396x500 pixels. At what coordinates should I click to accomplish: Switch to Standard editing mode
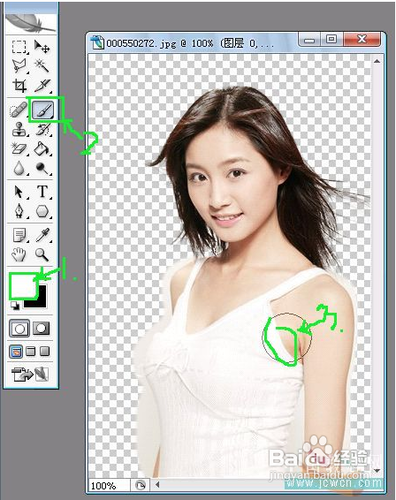(19, 329)
